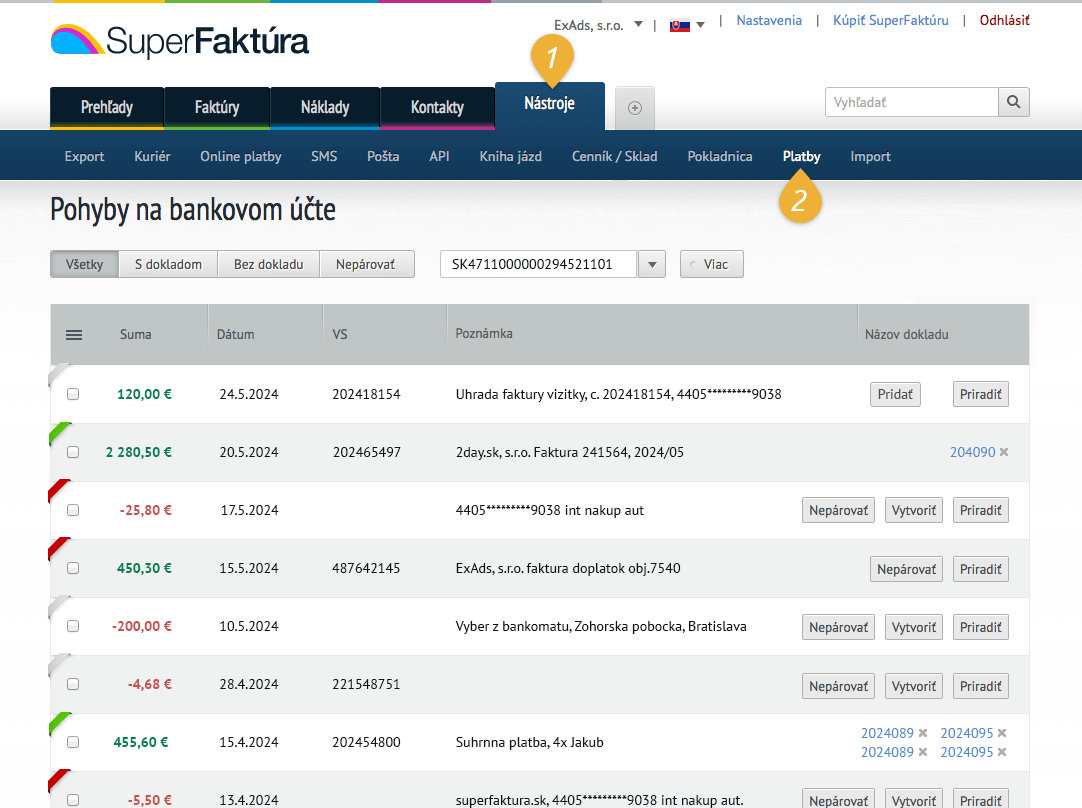Open Kniha jázd submenu item
This screenshot has height=808, width=1082.
pos(511,156)
